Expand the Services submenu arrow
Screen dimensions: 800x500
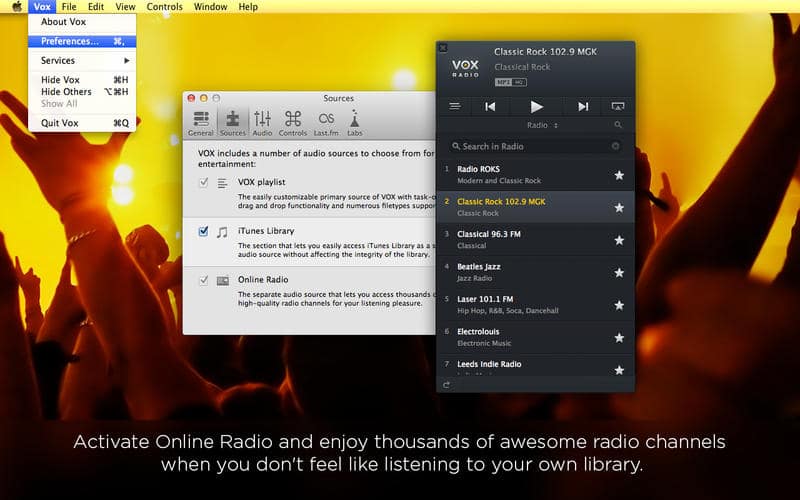pos(127,60)
